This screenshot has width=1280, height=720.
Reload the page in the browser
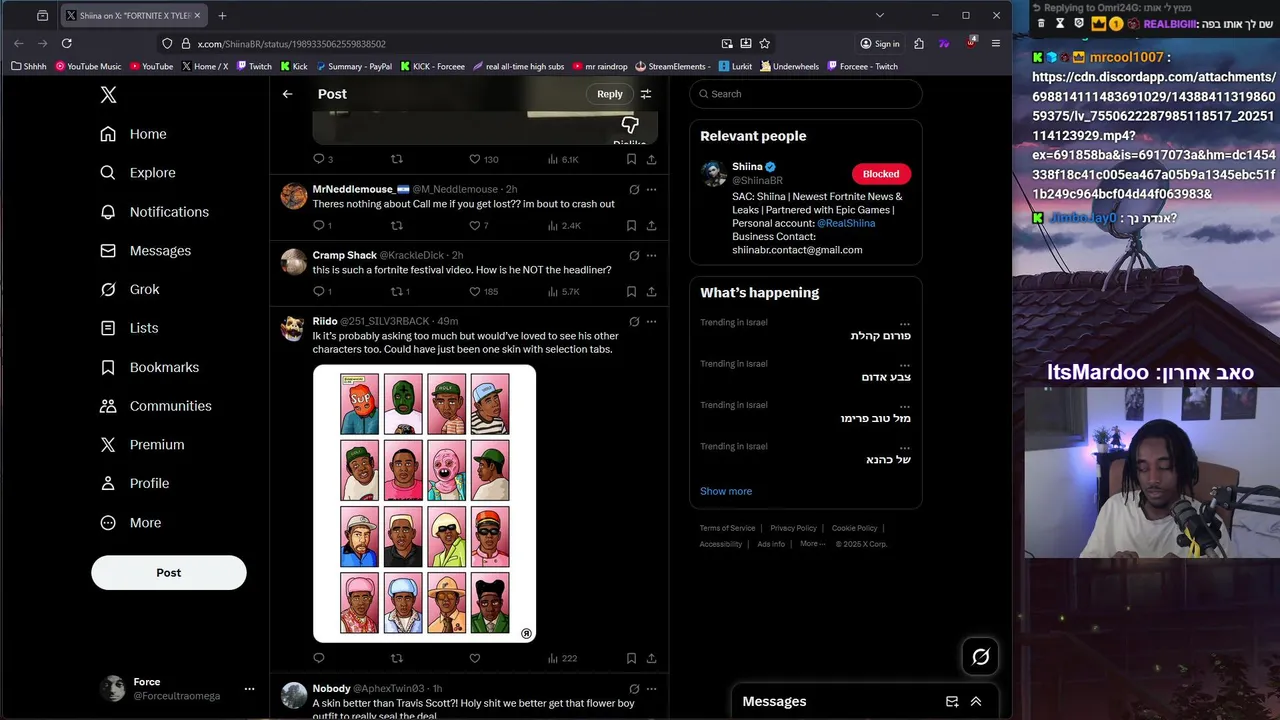[66, 44]
